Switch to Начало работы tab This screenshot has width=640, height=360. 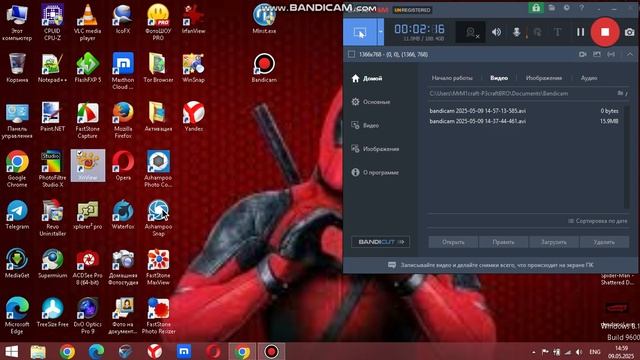coord(452,78)
